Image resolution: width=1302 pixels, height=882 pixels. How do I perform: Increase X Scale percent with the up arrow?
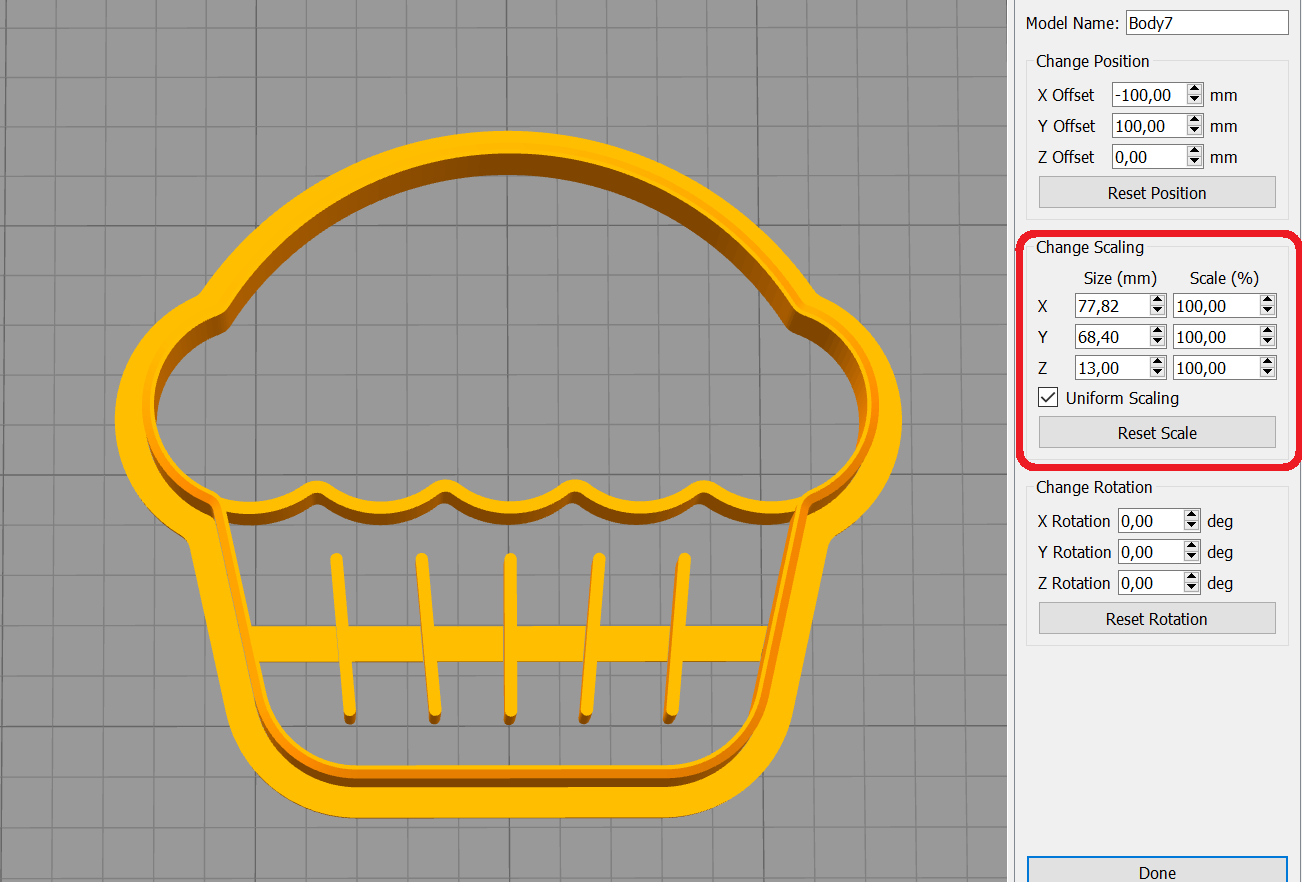pyautogui.click(x=1268, y=301)
